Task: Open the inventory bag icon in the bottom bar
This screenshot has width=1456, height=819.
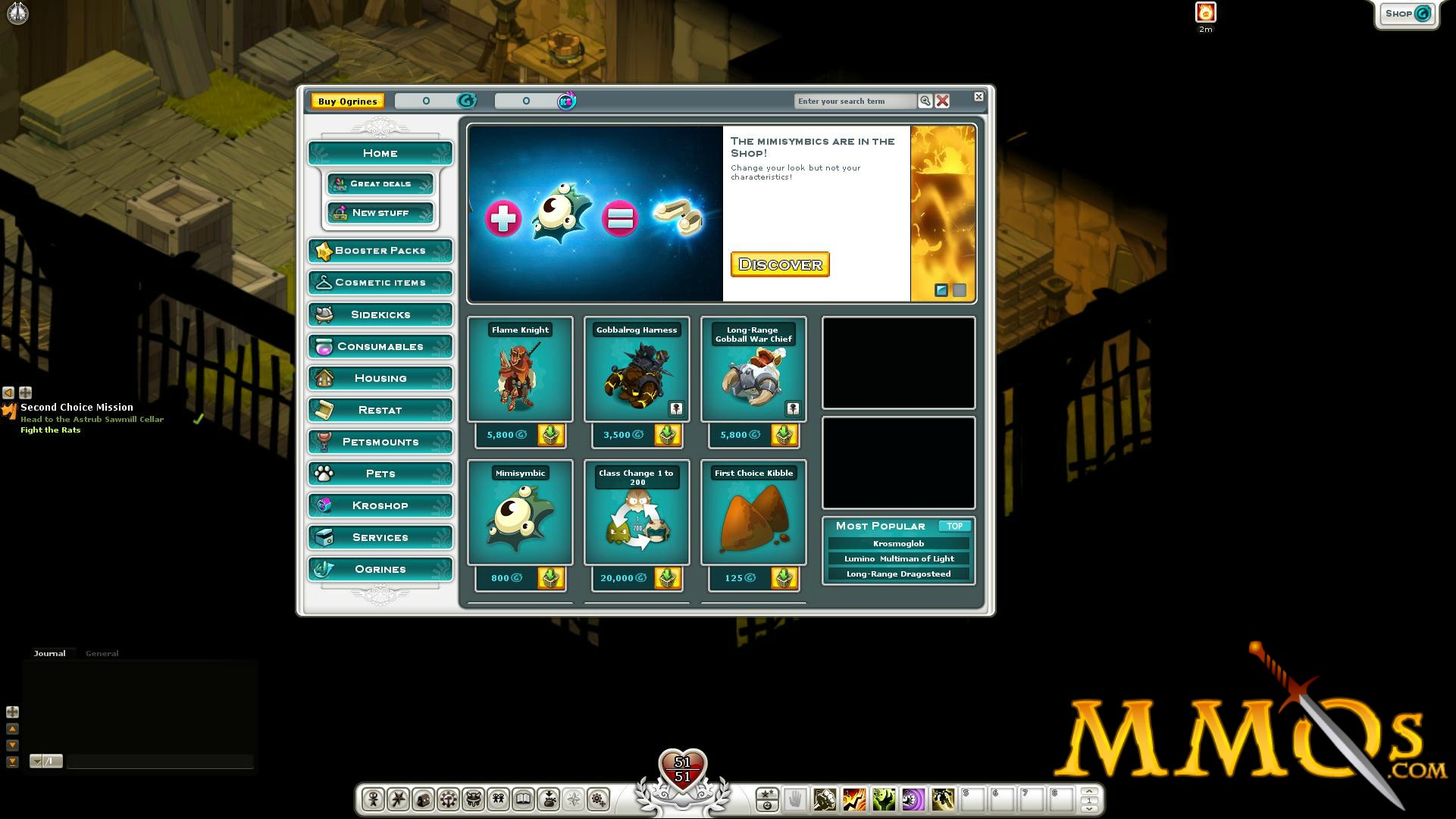Action: (x=423, y=799)
